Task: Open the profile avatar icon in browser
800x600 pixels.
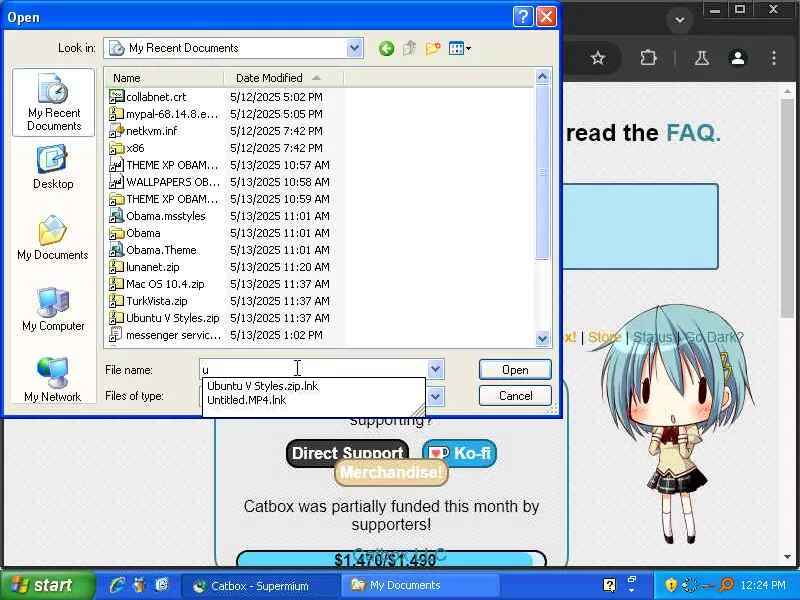Action: click(738, 58)
